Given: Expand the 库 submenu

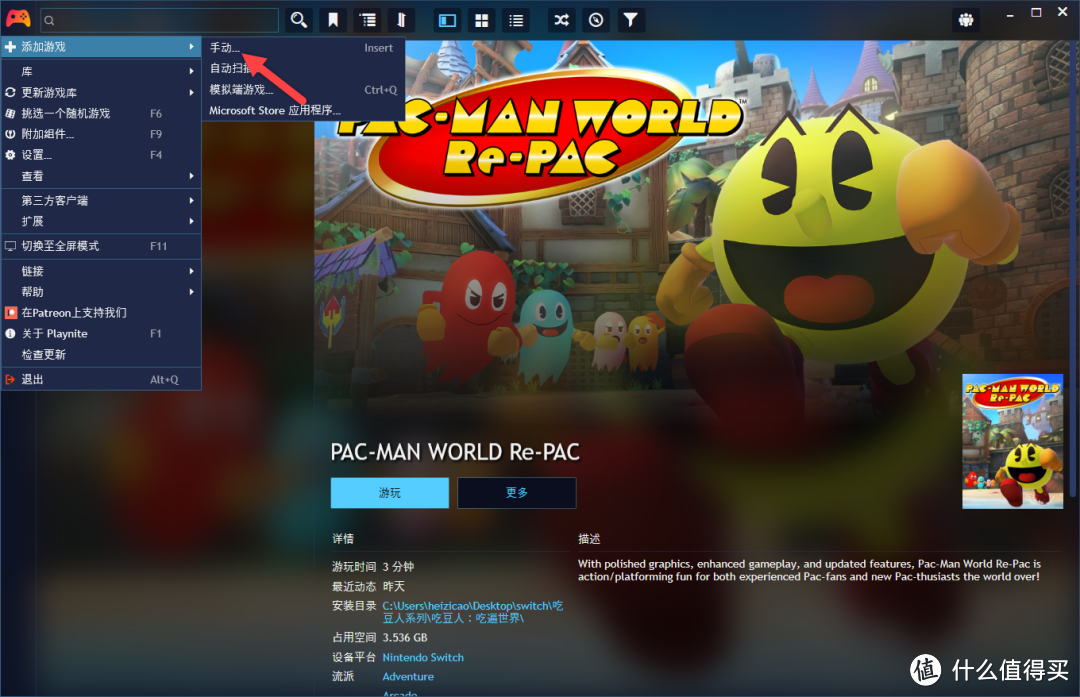Looking at the screenshot, I should pos(101,72).
